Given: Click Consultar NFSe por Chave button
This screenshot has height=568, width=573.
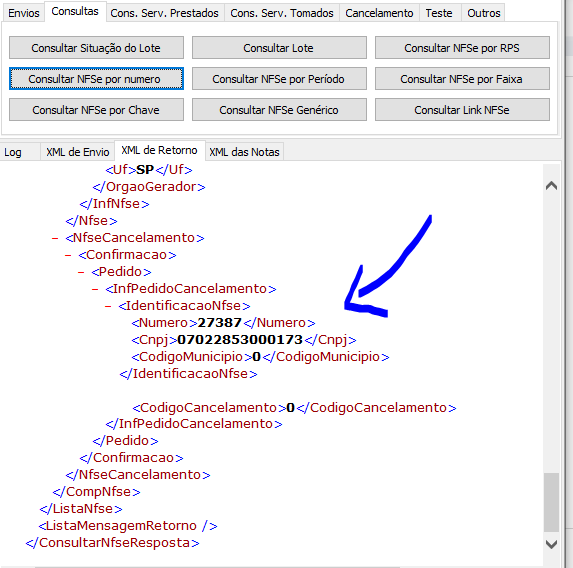Looking at the screenshot, I should click(x=96, y=110).
